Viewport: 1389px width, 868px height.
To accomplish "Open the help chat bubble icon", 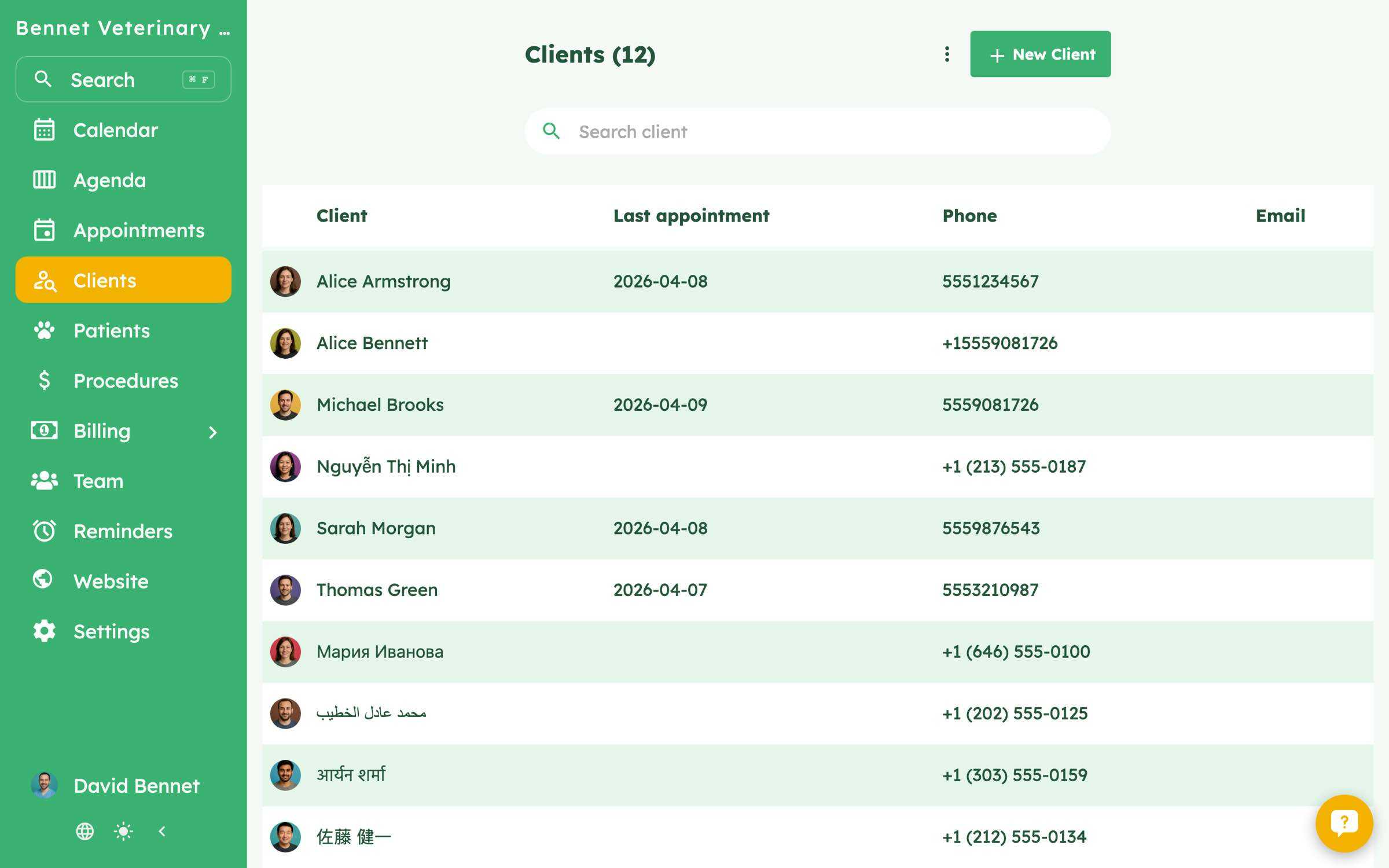I will tap(1344, 823).
